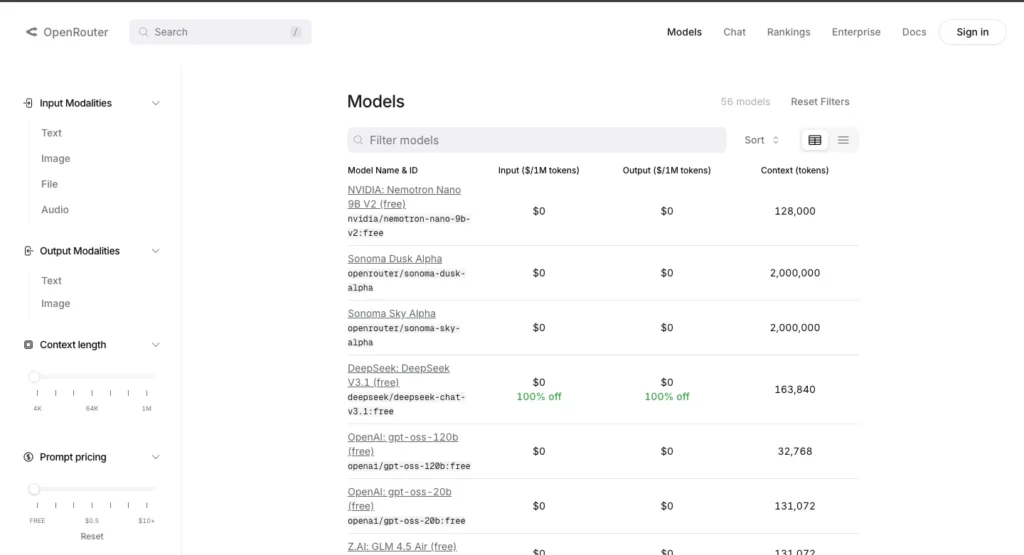
Task: Click green 100% off under DeepSeek input price
Action: tap(539, 396)
